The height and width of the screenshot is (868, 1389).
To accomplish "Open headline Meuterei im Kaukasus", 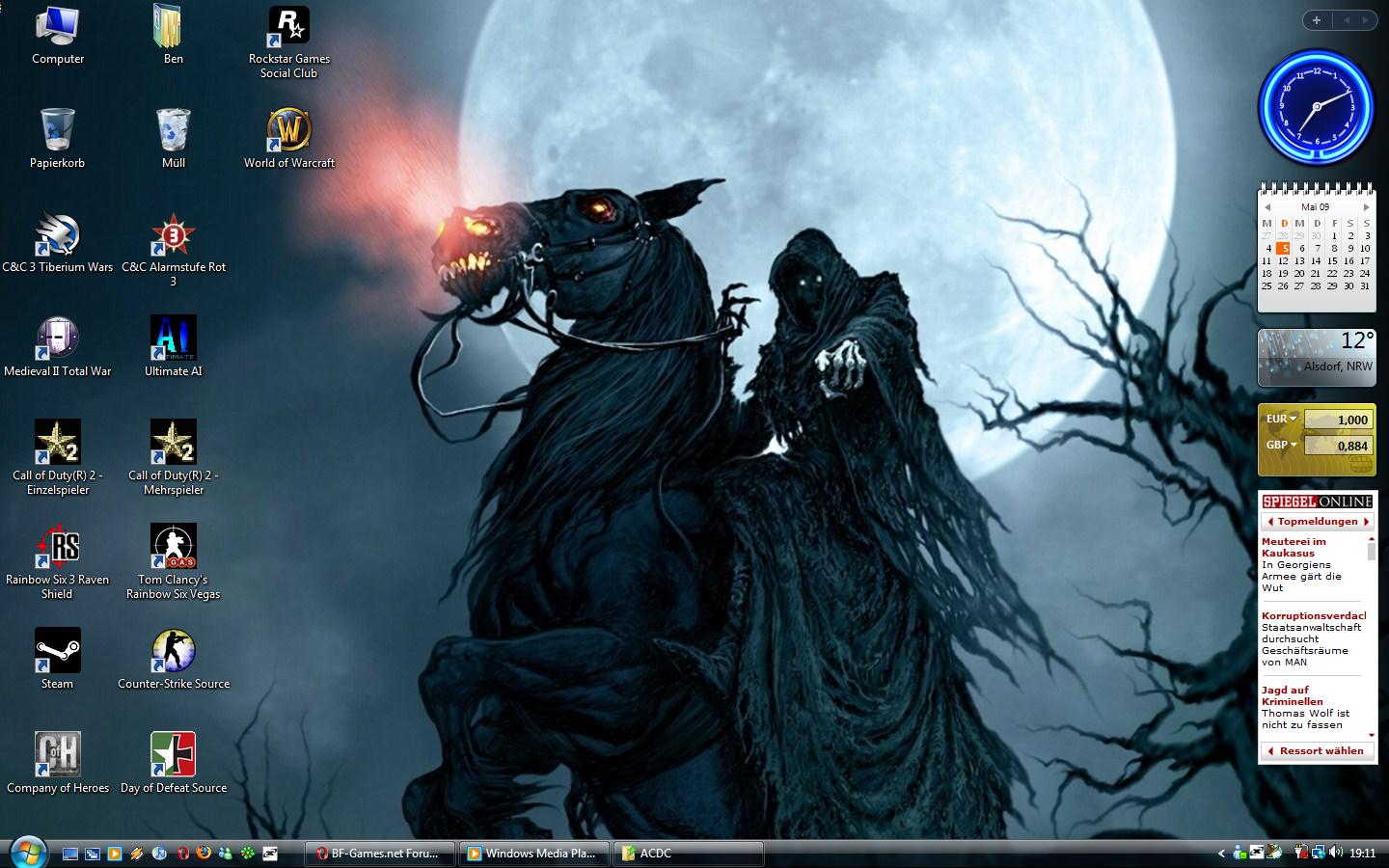I will click(1294, 548).
